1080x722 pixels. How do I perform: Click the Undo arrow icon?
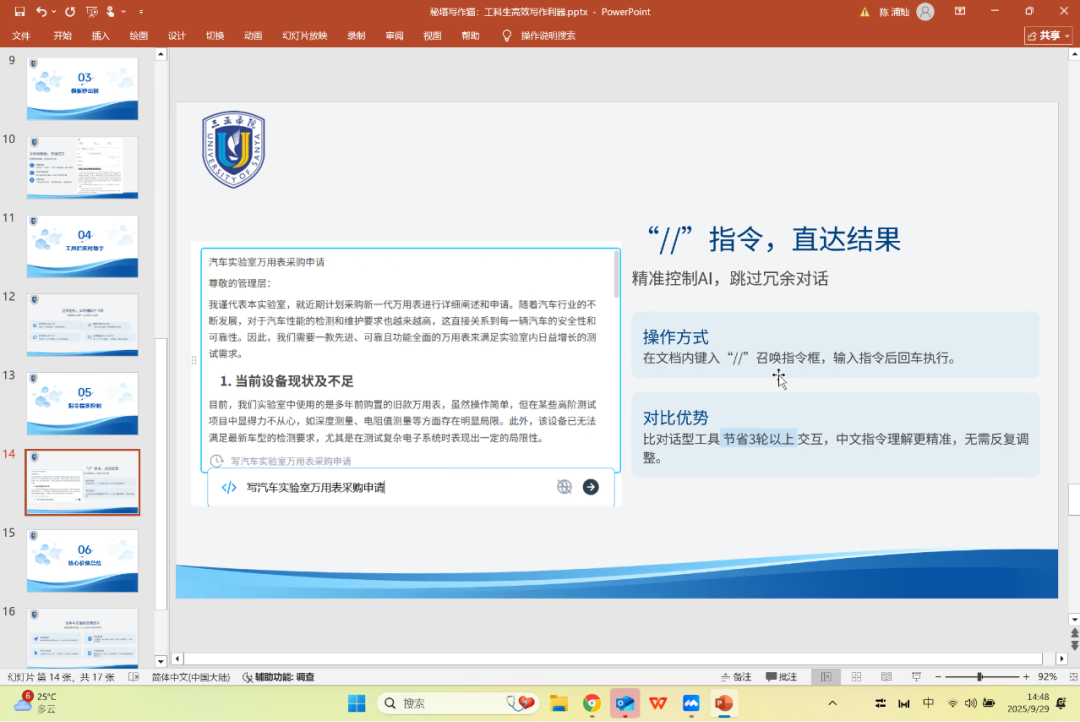pyautogui.click(x=40, y=11)
